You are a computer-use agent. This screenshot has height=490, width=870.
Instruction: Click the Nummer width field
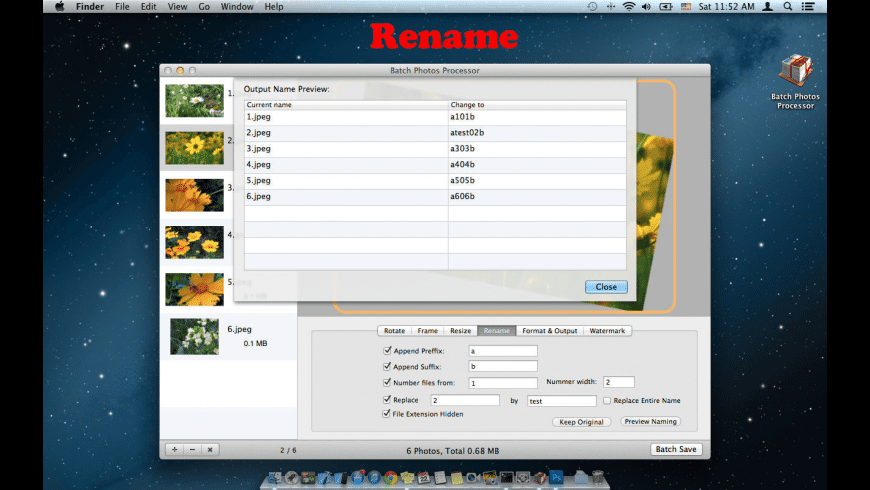[619, 382]
